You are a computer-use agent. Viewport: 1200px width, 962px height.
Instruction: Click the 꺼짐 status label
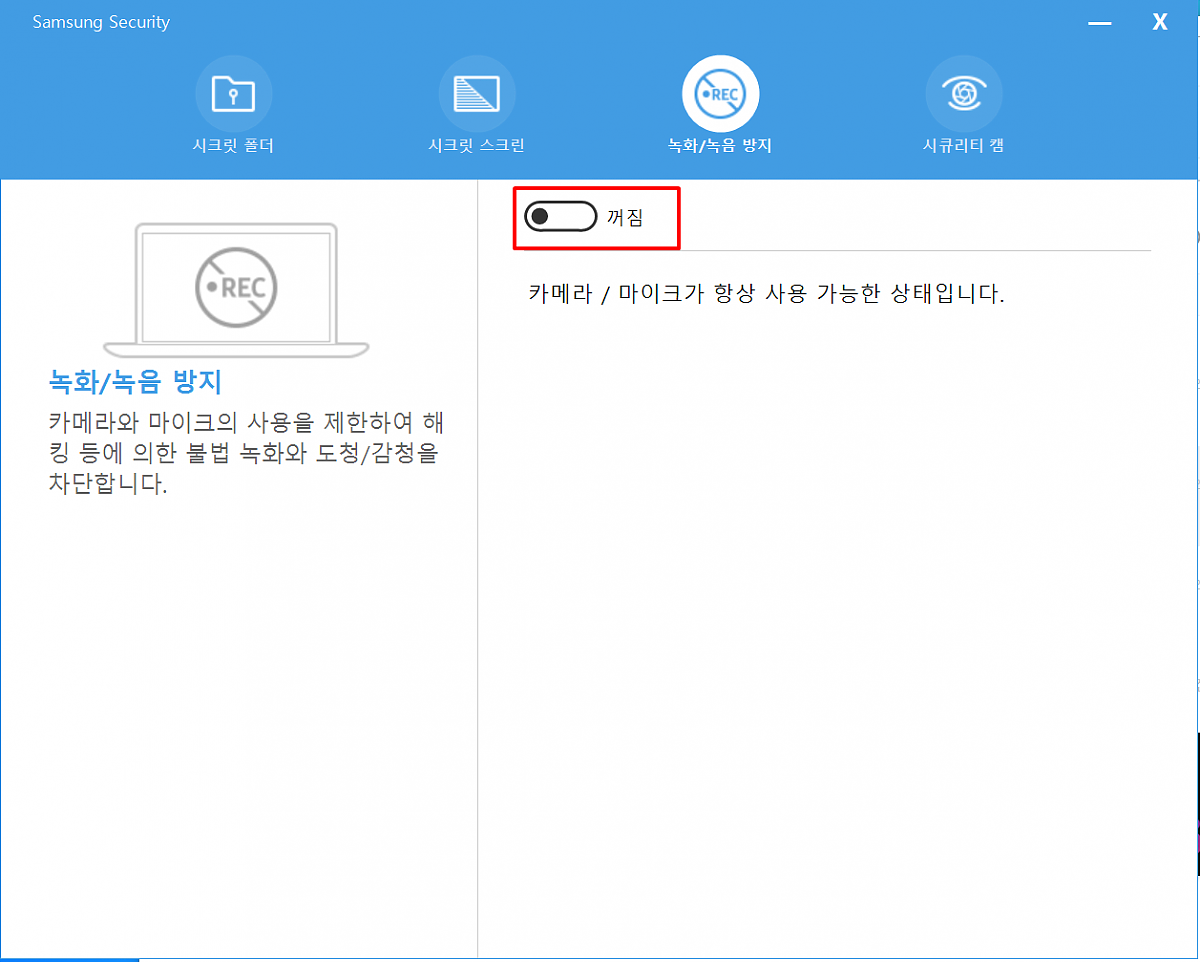pos(625,217)
